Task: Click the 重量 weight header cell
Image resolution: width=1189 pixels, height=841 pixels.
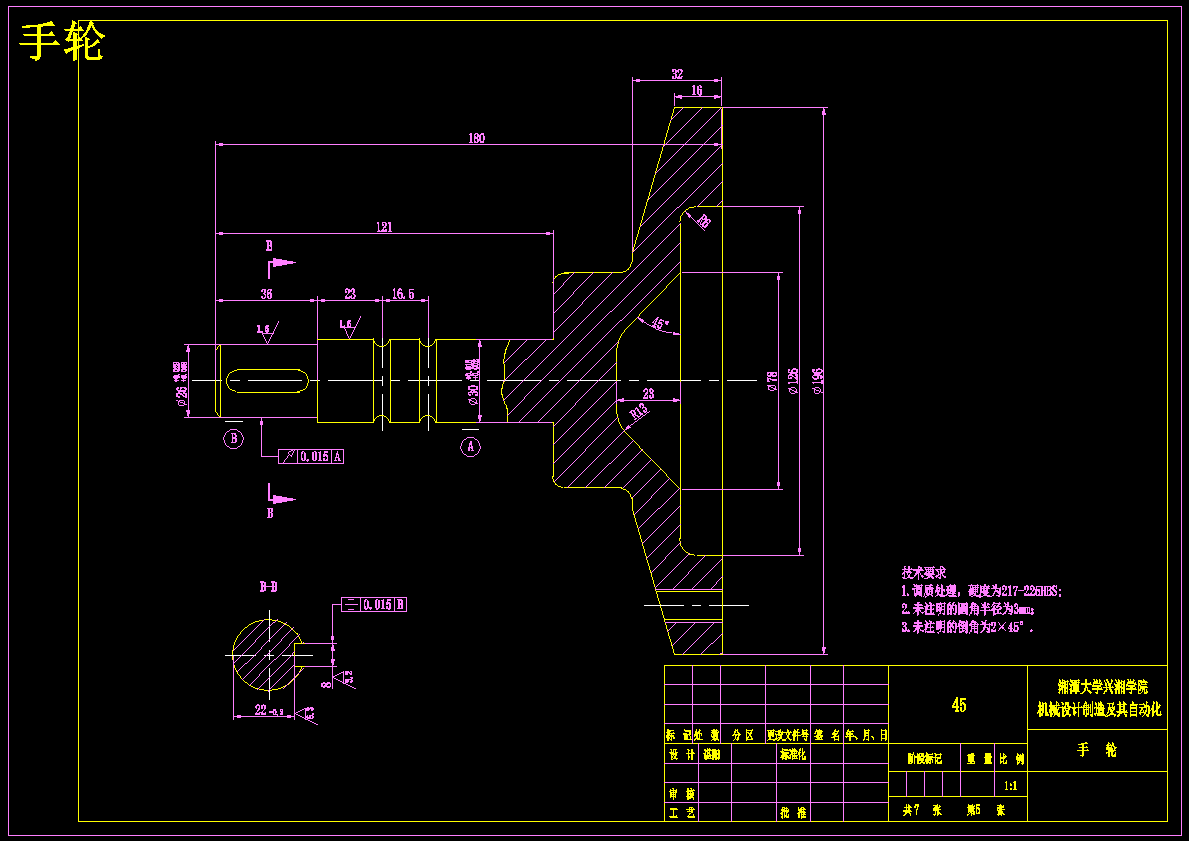Action: (x=977, y=758)
